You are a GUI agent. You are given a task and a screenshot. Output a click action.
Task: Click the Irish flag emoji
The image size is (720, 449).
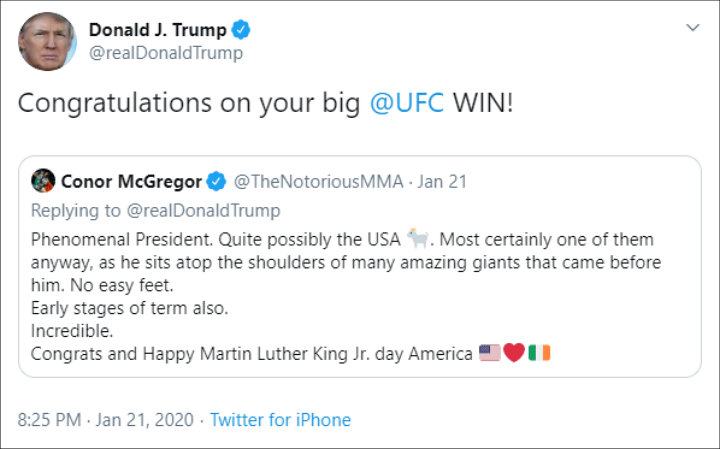[x=539, y=353]
